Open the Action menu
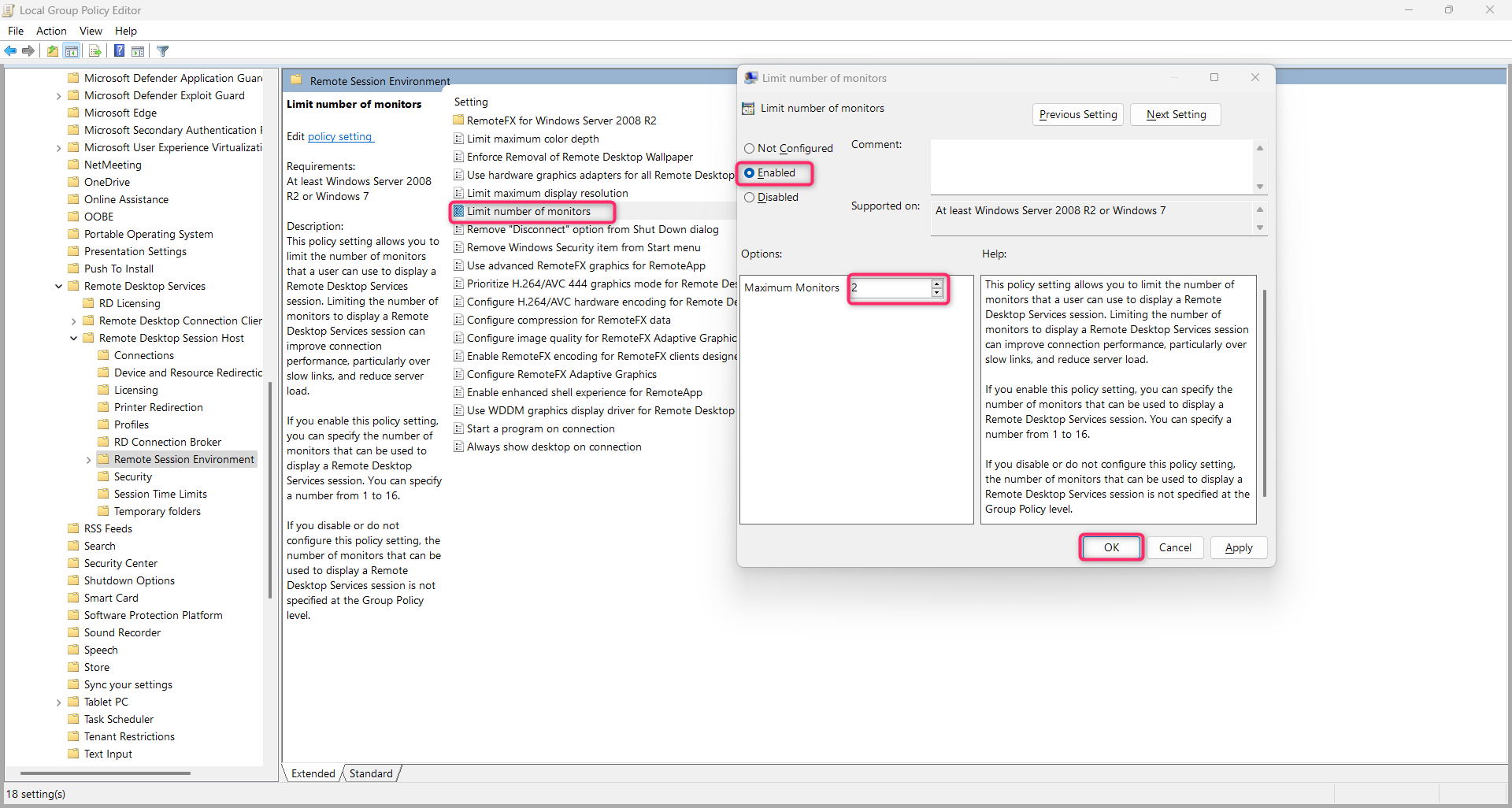Viewport: 1512px width, 808px height. pos(50,31)
